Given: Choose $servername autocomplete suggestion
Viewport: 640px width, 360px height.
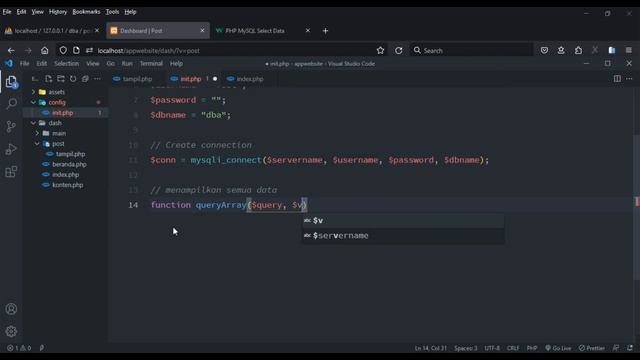Looking at the screenshot, I should [x=403, y=236].
